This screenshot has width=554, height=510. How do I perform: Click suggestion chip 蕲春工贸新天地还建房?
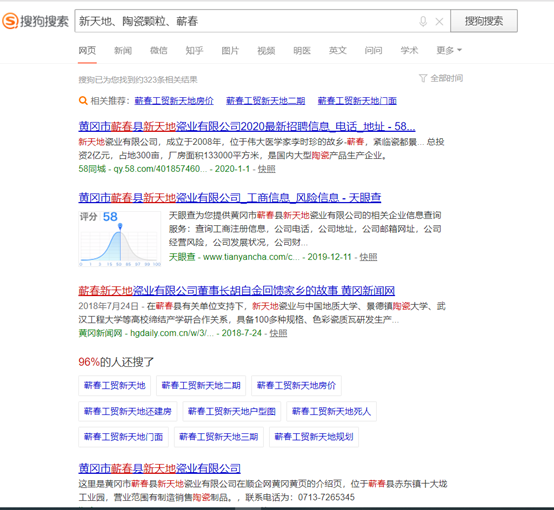[128, 411]
